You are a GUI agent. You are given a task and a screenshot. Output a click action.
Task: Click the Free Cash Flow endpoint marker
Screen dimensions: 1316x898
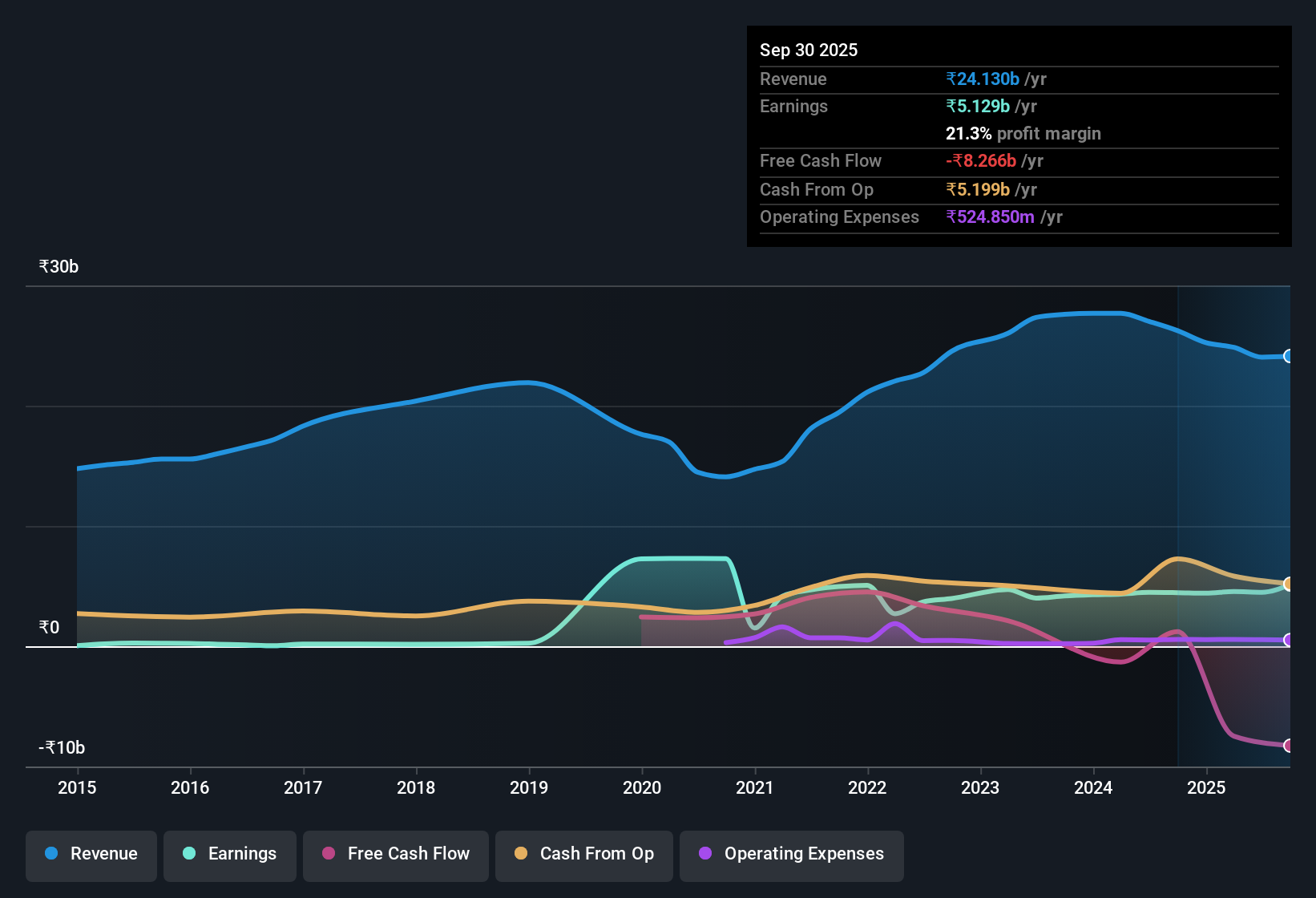click(1289, 746)
